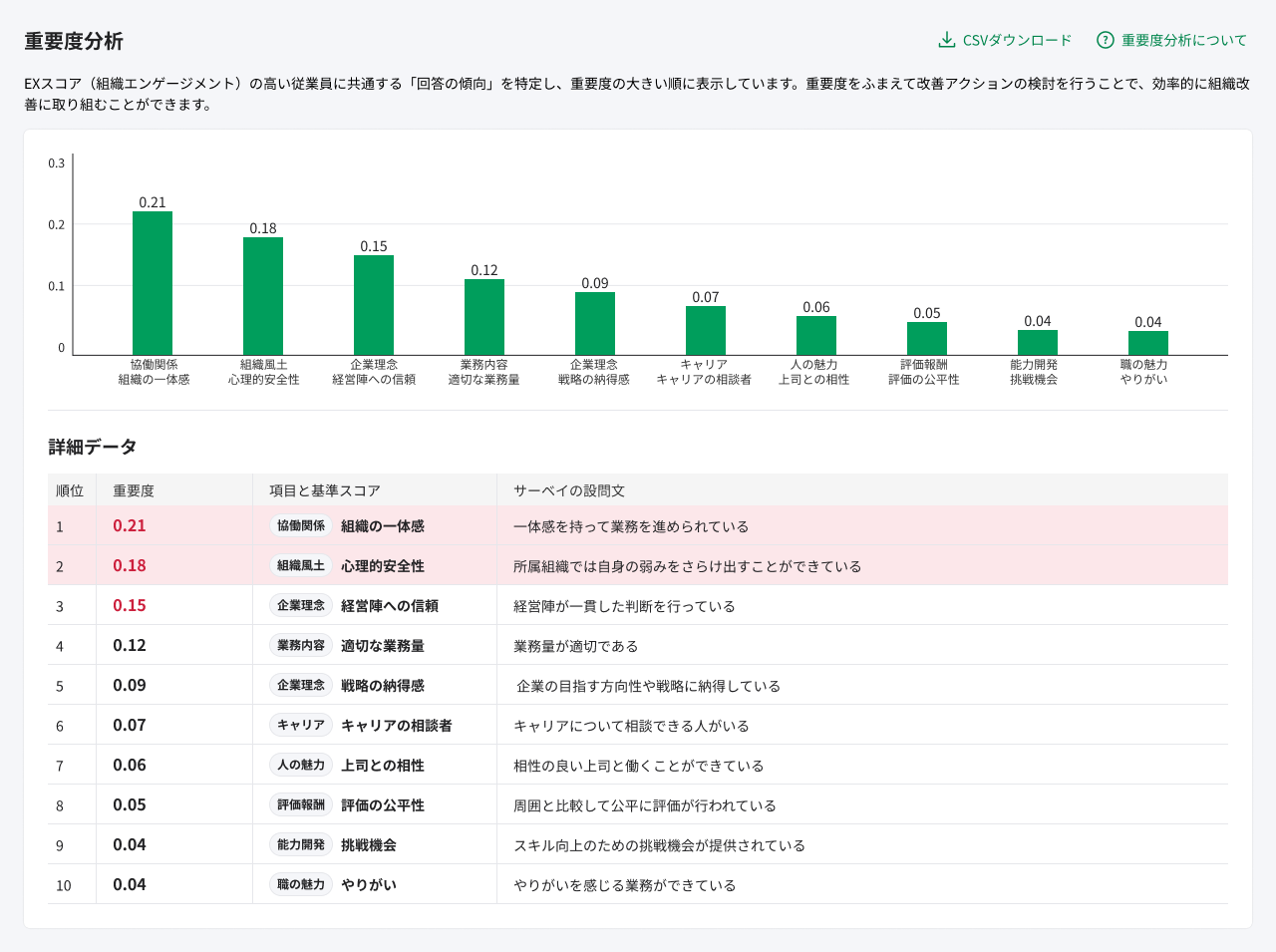Click the 重要度 column header

(x=134, y=490)
